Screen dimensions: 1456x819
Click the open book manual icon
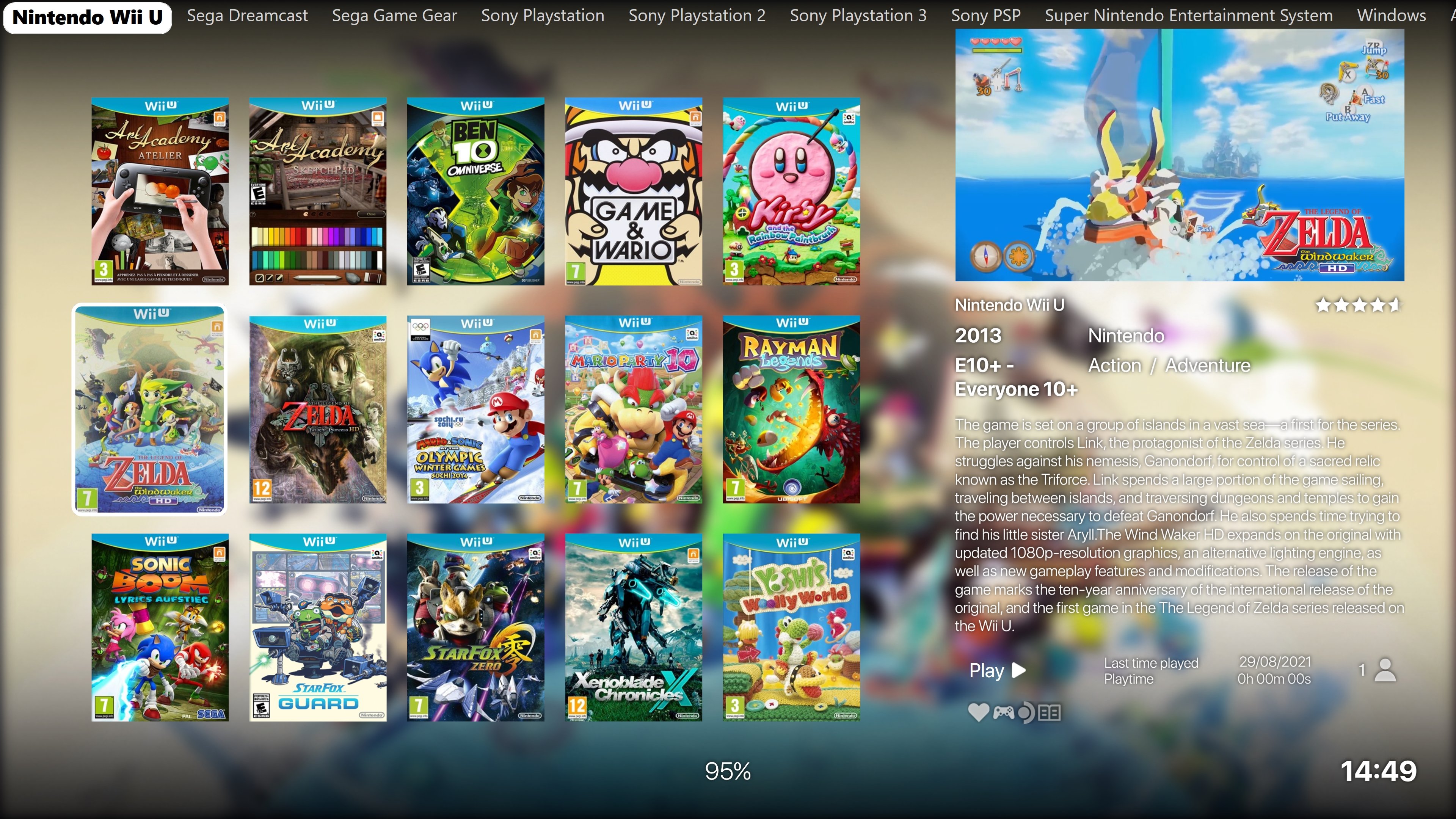[x=1049, y=713]
